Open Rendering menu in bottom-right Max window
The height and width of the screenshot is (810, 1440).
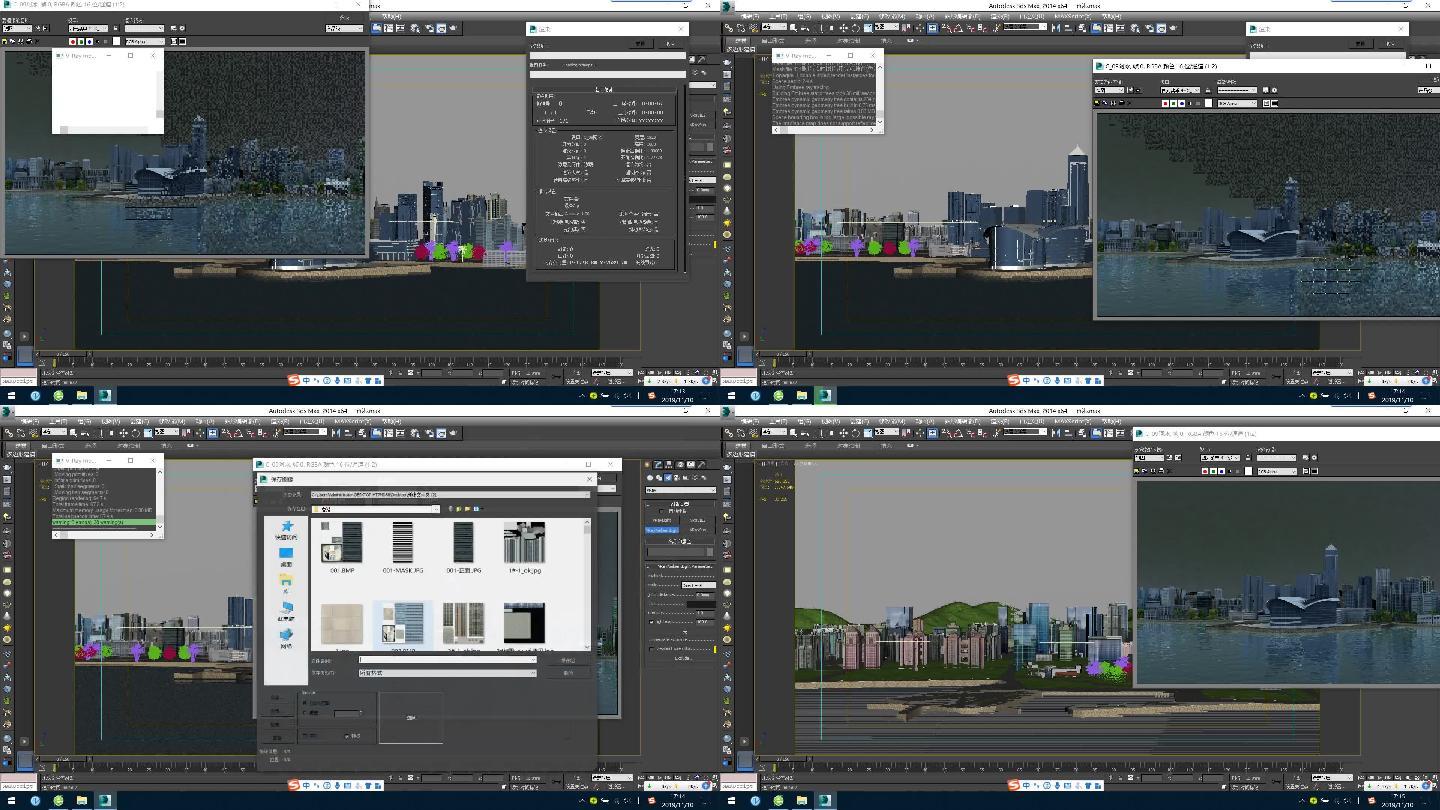pos(1000,421)
